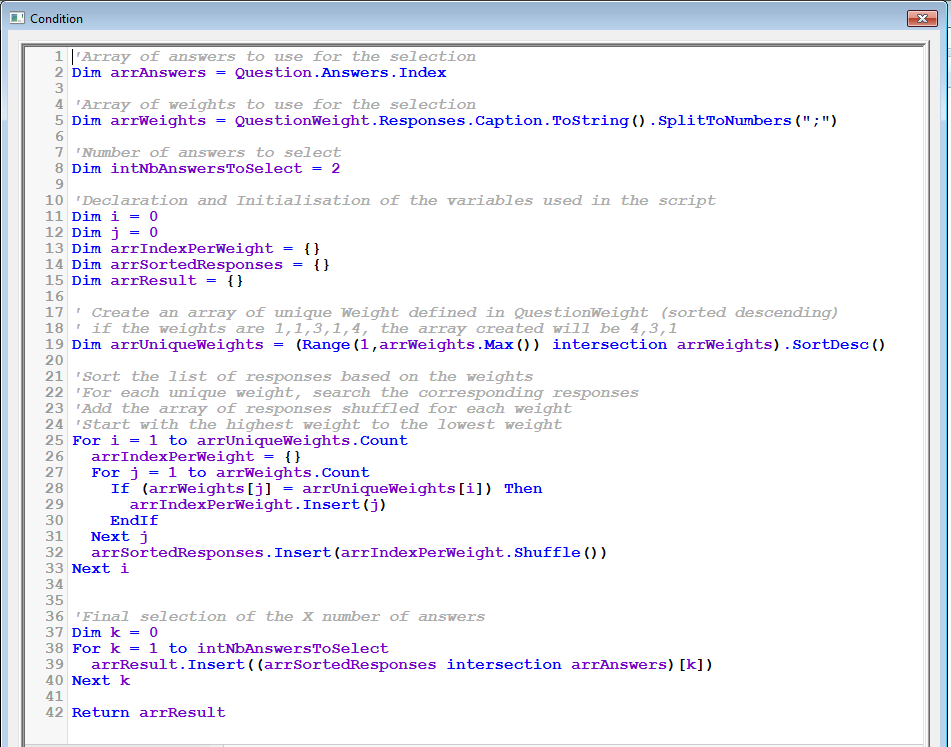Screen dimensions: 951x747
Task: Click line number 8 in the gutter
Action: pos(59,168)
